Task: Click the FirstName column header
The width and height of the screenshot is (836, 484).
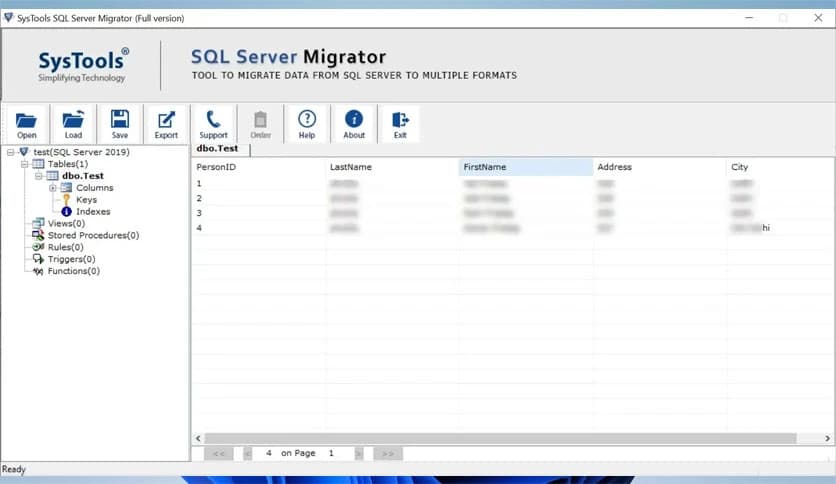Action: click(x=526, y=167)
